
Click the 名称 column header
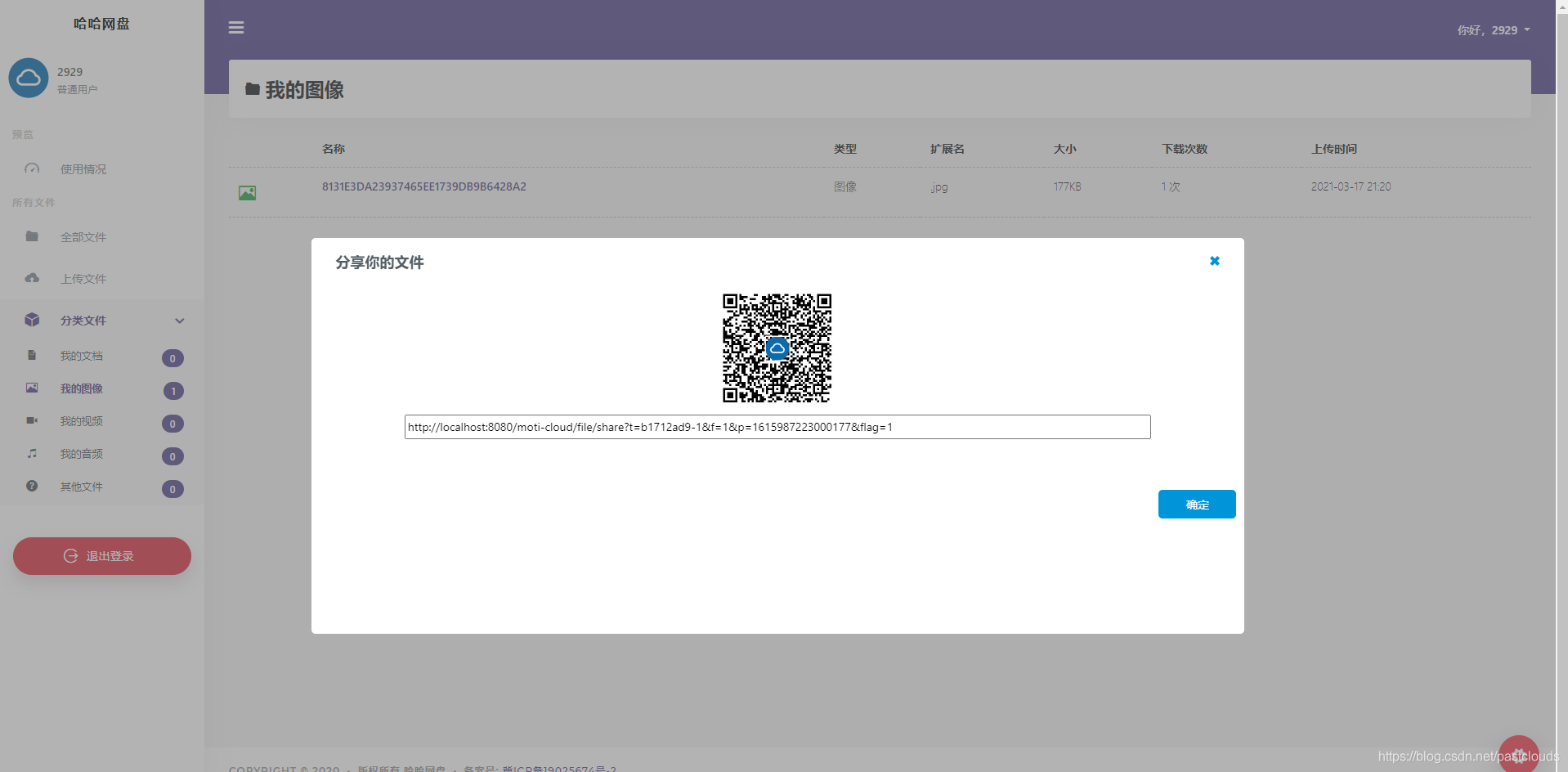[x=334, y=149]
